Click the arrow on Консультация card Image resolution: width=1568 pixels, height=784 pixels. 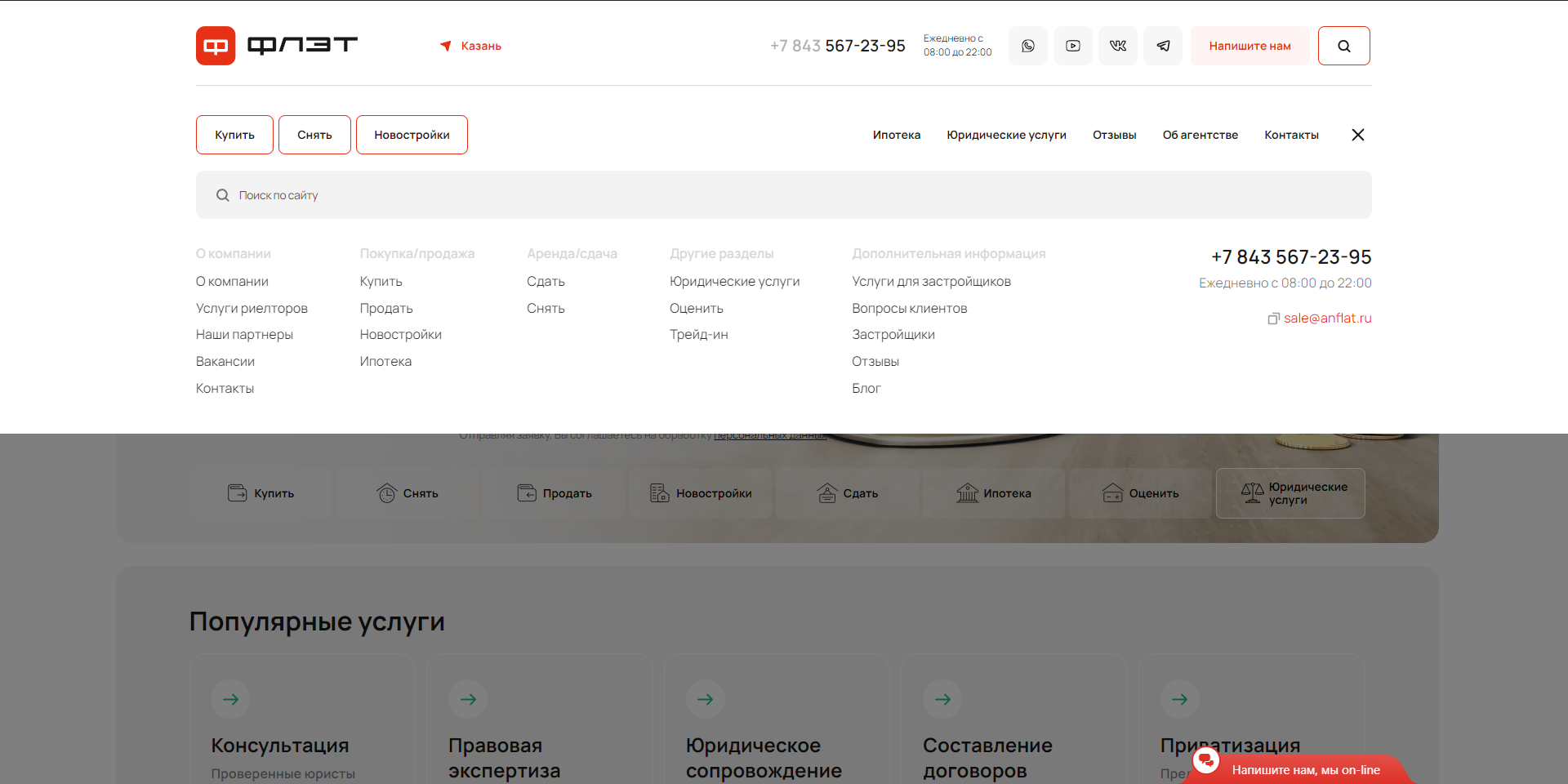click(x=230, y=699)
